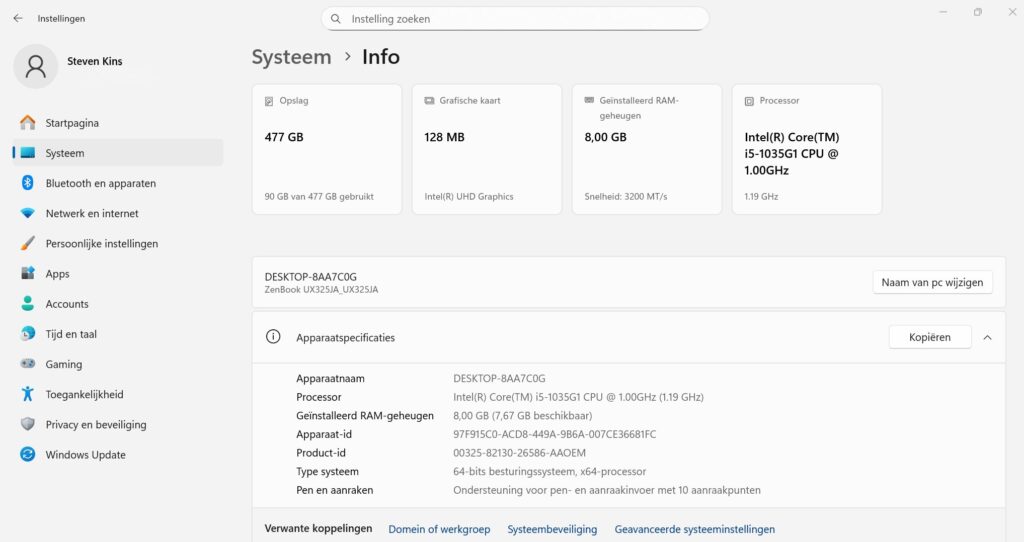Click the Toegankelijkheid figure icon
Viewport: 1024px width, 542px height.
pyautogui.click(x=27, y=394)
